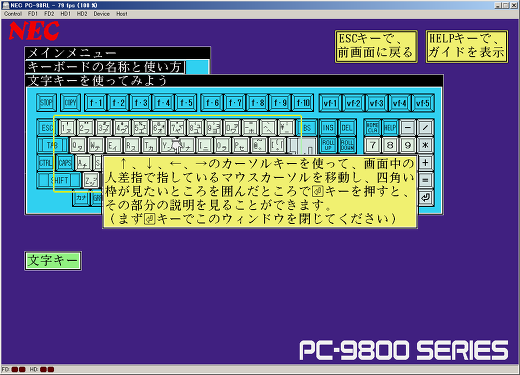
Task: Click the Q key on the keyboard diagram
Action: pyautogui.click(x=78, y=145)
